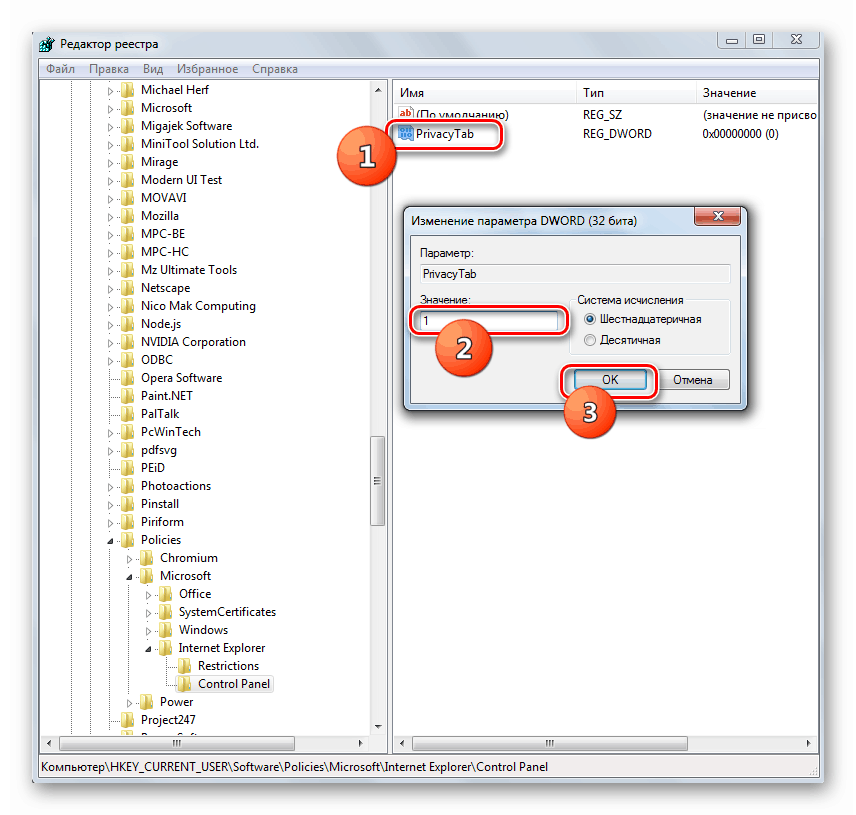Click the tree vertical scrollbar thumb
The width and height of the screenshot is (856, 815).
click(377, 481)
